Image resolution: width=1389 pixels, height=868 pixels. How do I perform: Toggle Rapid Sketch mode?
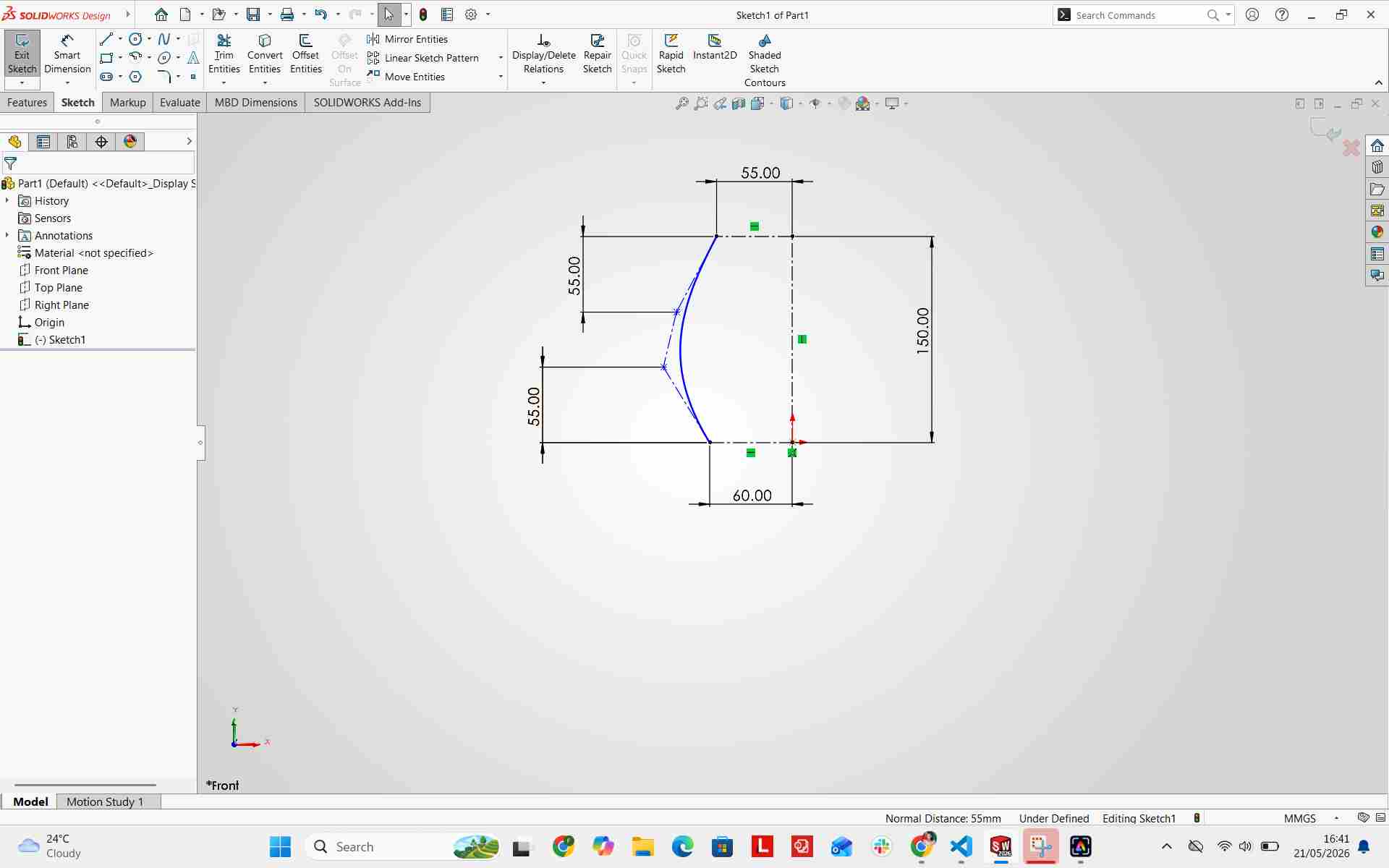[671, 54]
